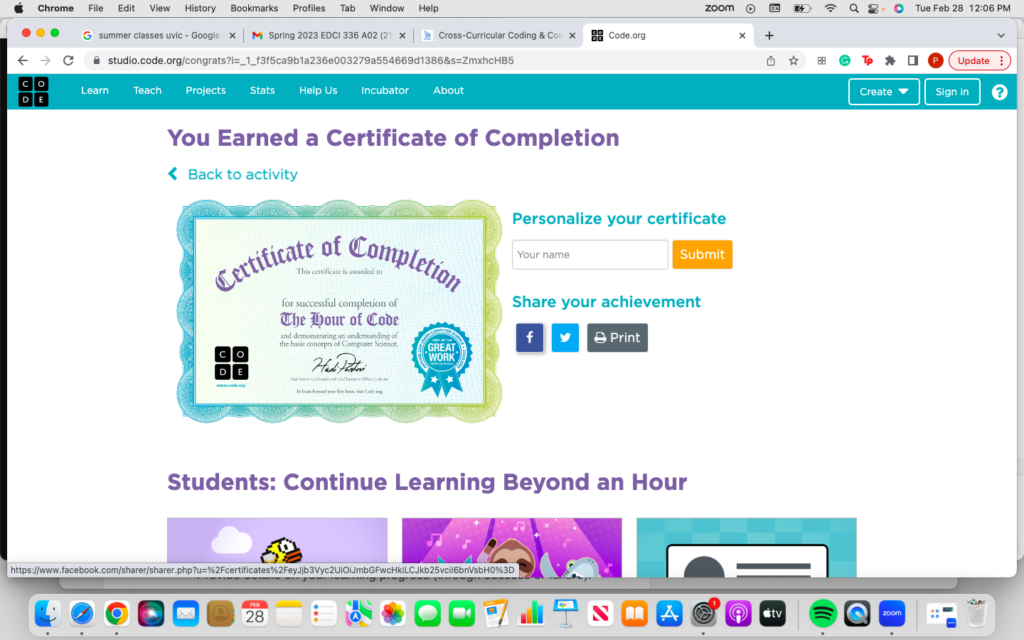This screenshot has height=640, width=1024.
Task: Open the Create dropdown
Action: pyautogui.click(x=884, y=92)
